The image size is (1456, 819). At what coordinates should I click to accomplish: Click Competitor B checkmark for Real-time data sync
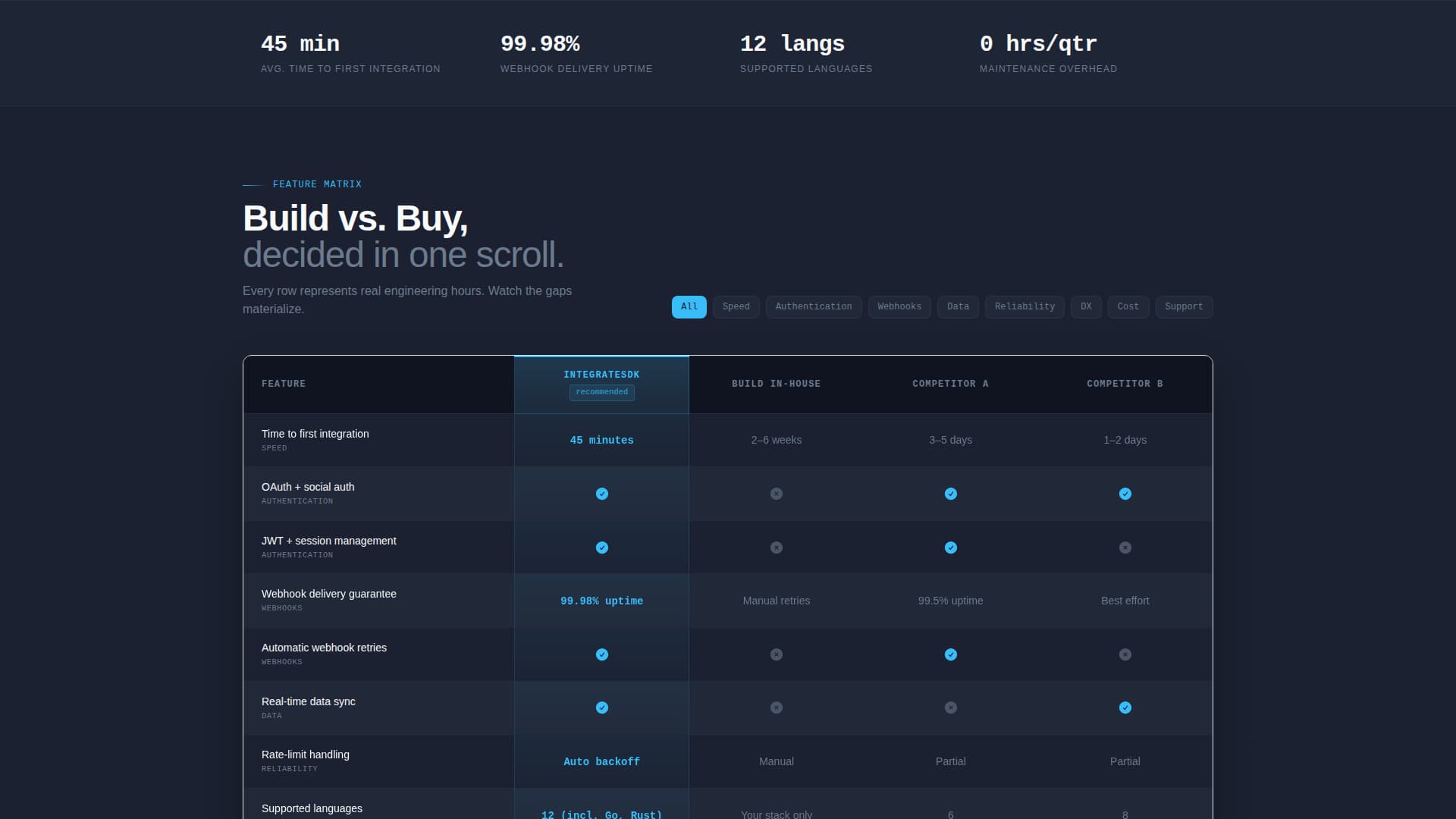(1125, 708)
